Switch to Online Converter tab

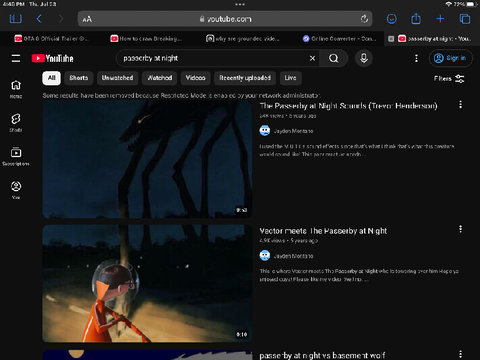click(340, 39)
